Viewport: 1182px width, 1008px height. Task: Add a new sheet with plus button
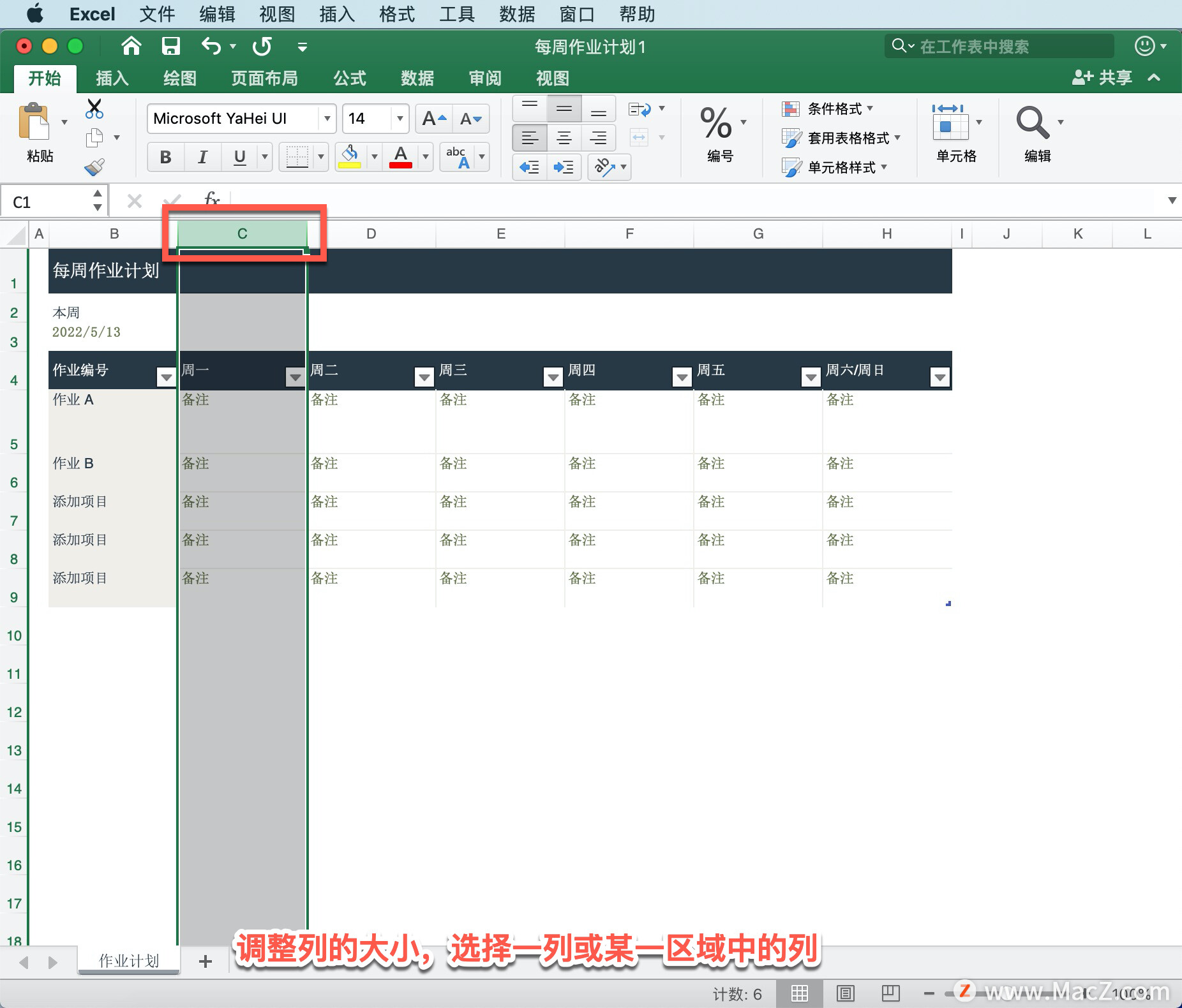pyautogui.click(x=205, y=961)
